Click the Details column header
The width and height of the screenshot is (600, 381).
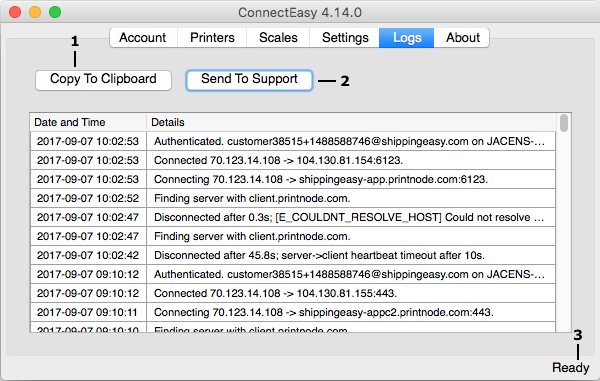[x=351, y=122]
